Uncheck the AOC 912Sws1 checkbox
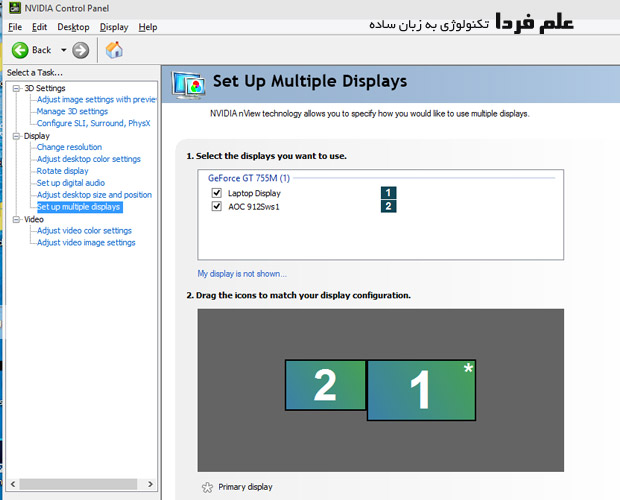 pyautogui.click(x=217, y=207)
